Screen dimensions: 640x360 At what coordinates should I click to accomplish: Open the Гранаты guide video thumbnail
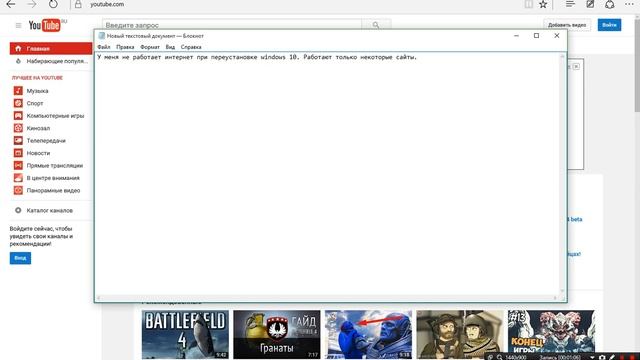[277, 334]
